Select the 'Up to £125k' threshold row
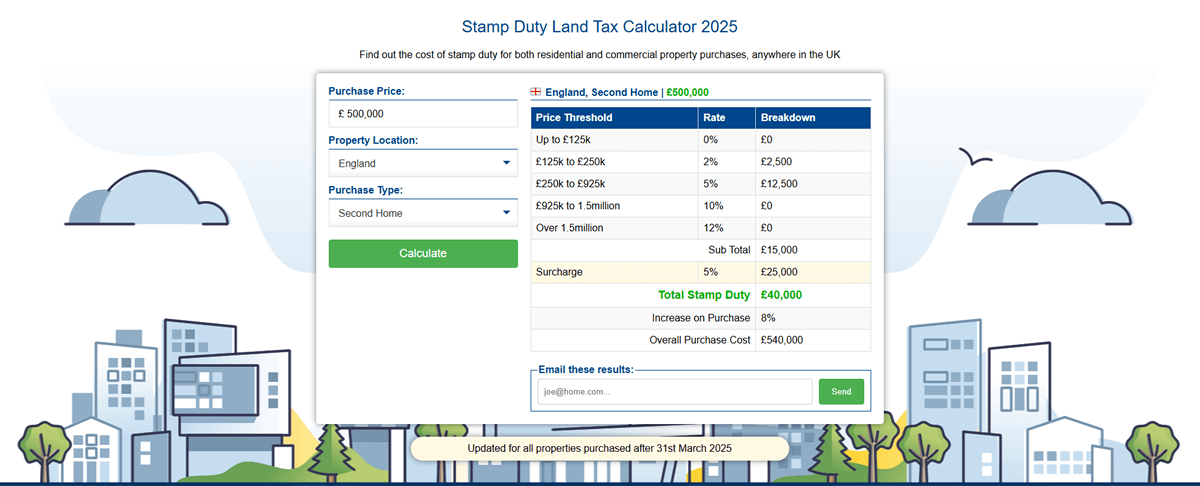The image size is (1200, 486). [x=614, y=140]
